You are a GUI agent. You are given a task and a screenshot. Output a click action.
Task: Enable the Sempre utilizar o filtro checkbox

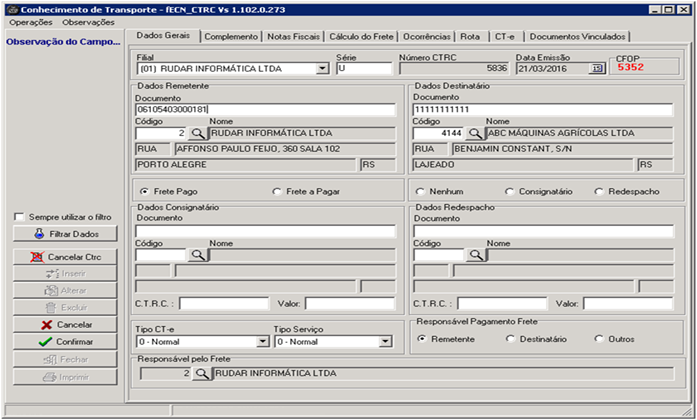point(19,217)
